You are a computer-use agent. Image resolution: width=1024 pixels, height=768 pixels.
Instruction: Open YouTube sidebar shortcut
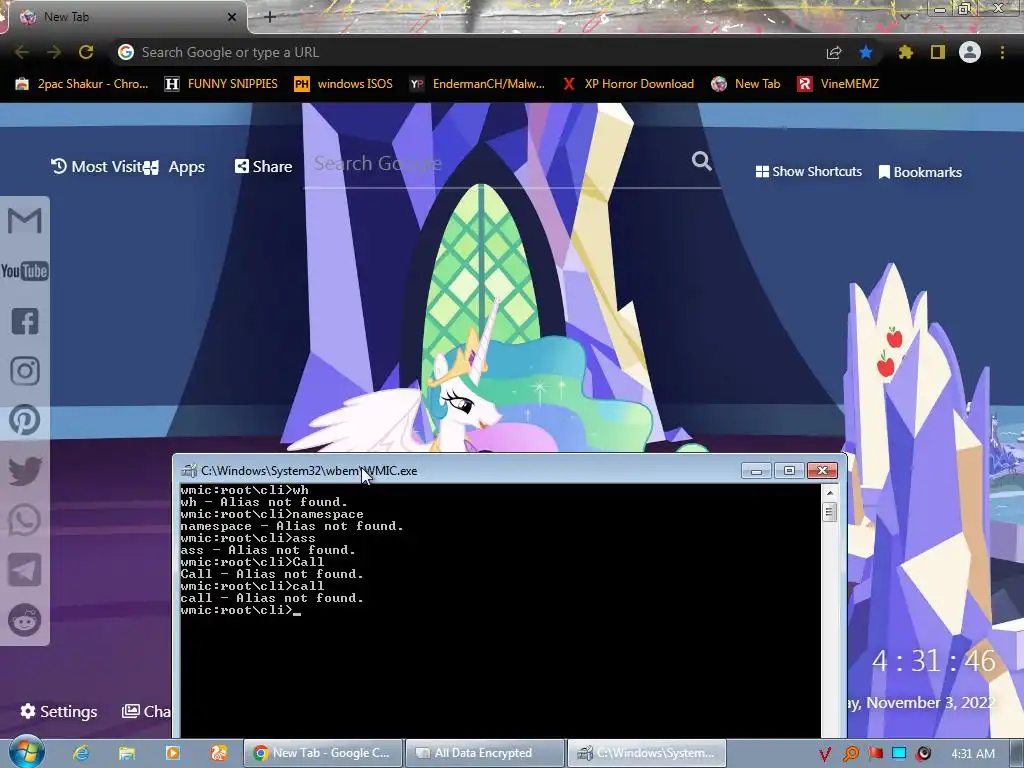click(25, 271)
